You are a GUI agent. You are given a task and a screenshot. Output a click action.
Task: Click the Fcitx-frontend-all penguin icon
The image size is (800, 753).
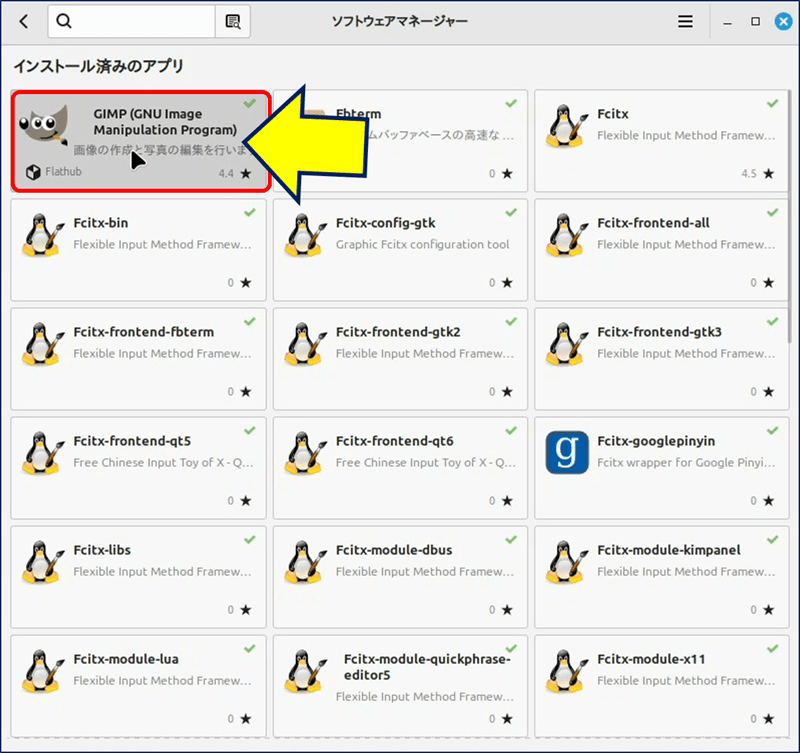[566, 235]
